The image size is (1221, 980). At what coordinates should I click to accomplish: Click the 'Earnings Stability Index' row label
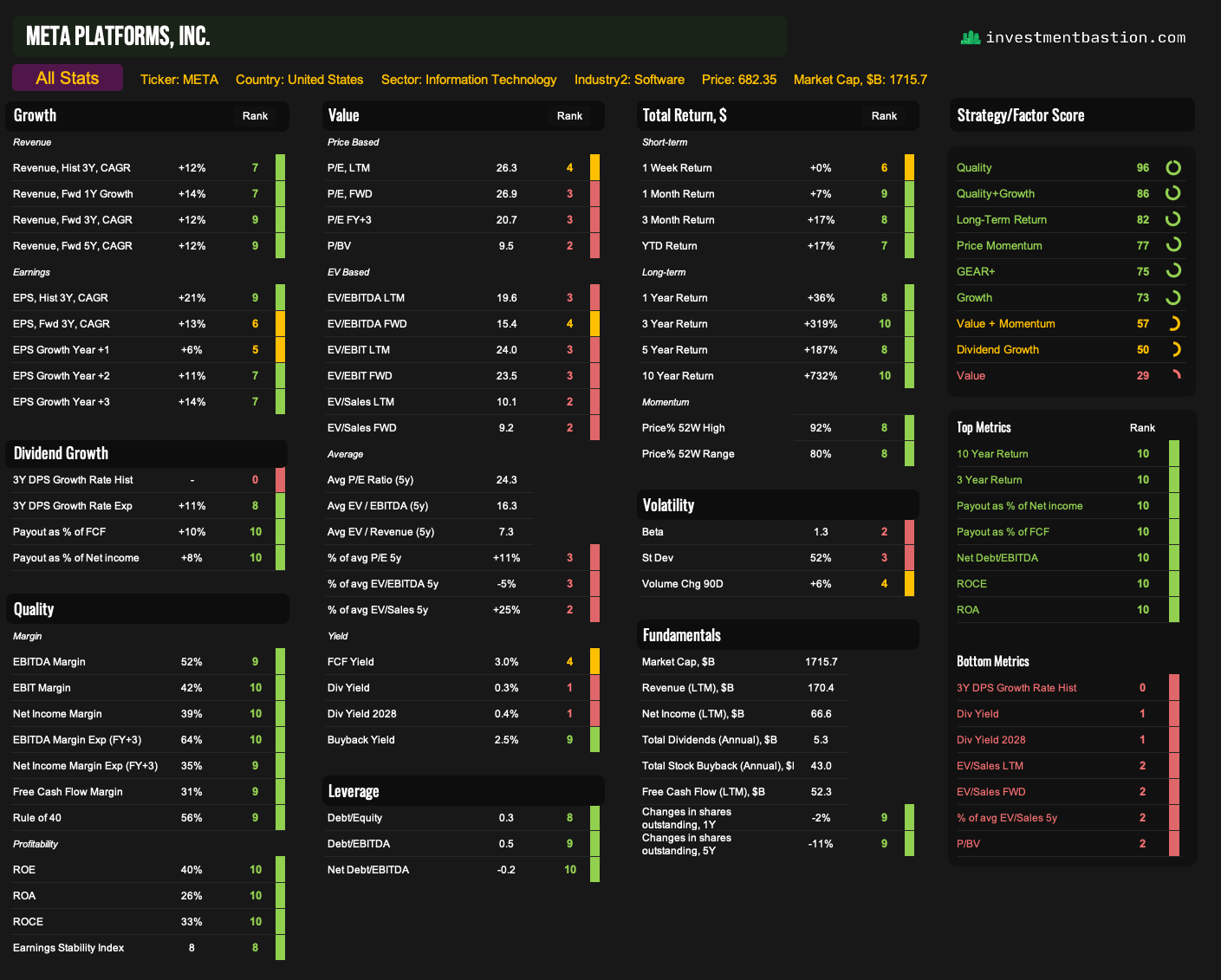click(x=68, y=947)
